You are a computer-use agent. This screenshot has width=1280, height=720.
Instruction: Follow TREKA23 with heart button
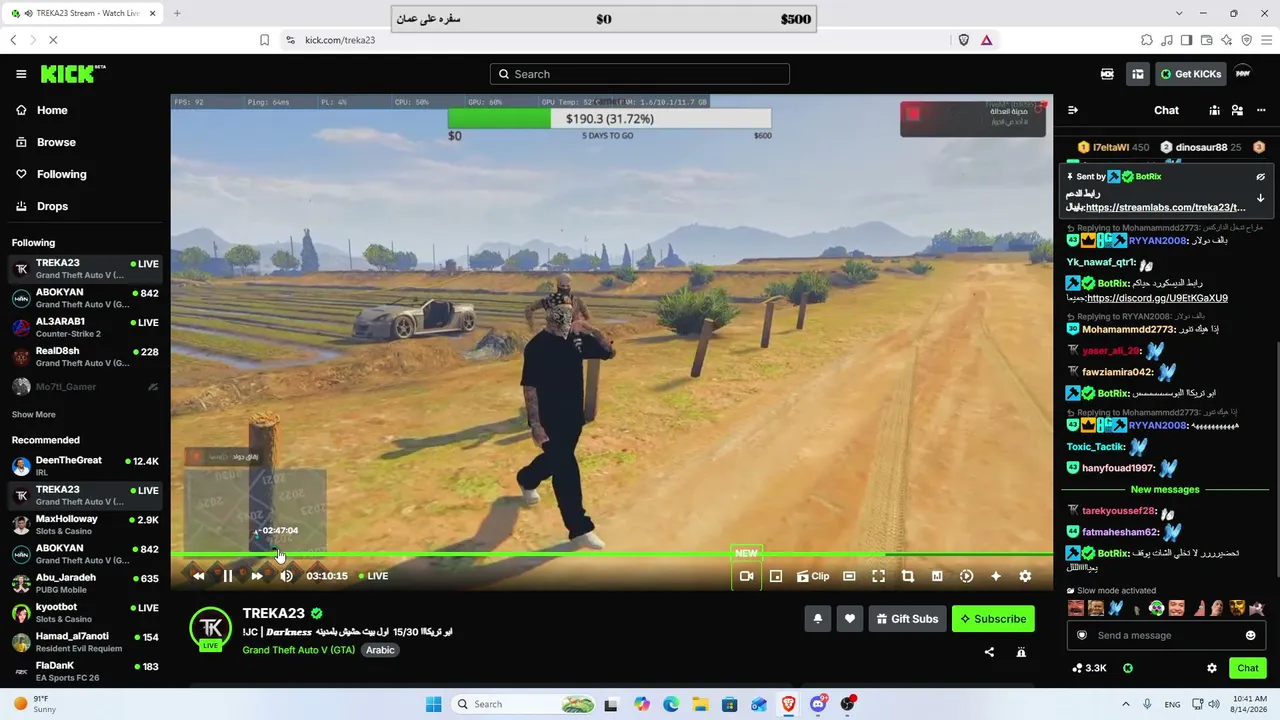[x=850, y=619]
